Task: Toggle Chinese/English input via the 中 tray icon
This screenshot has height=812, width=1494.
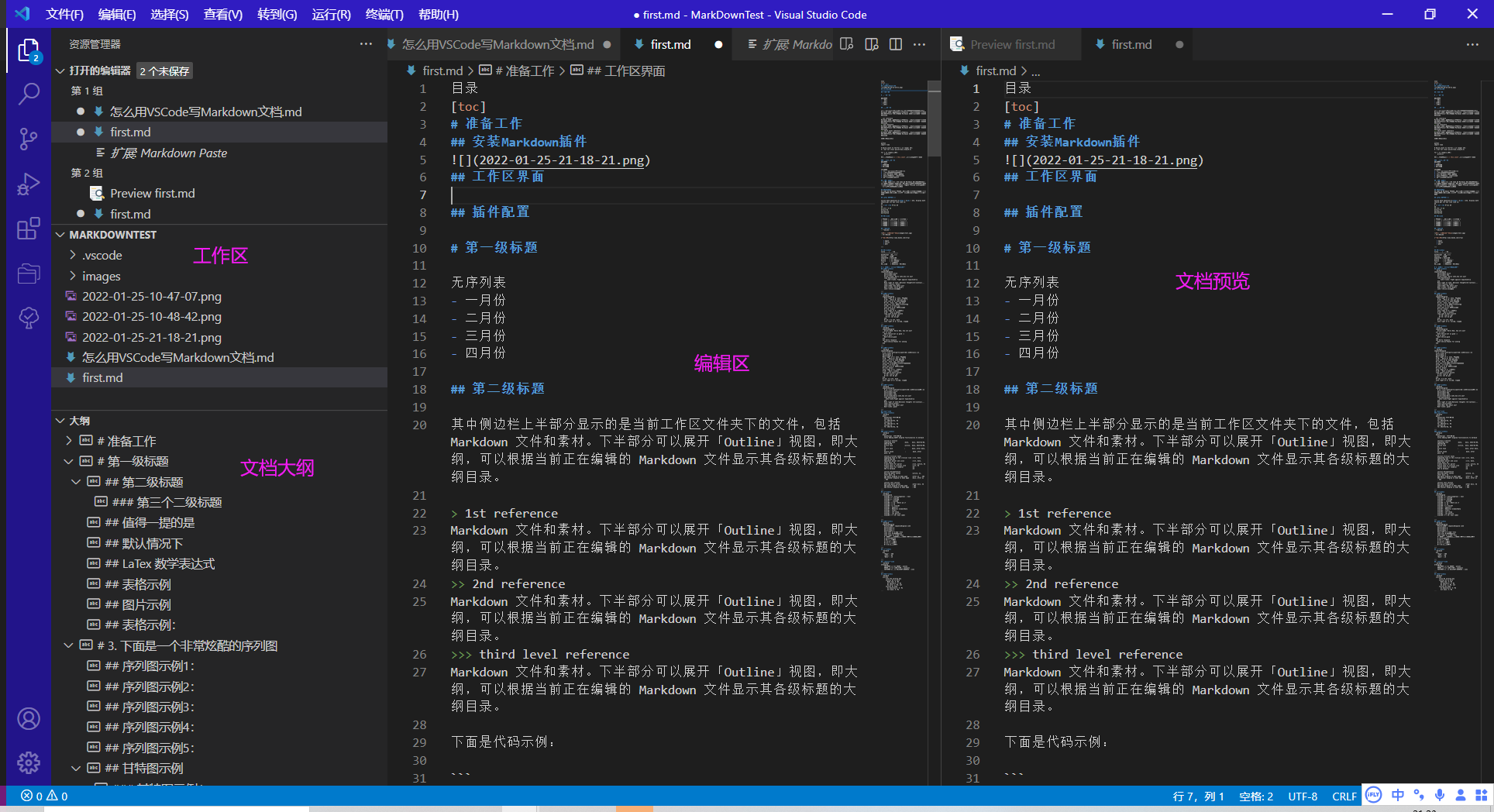Action: (1398, 796)
